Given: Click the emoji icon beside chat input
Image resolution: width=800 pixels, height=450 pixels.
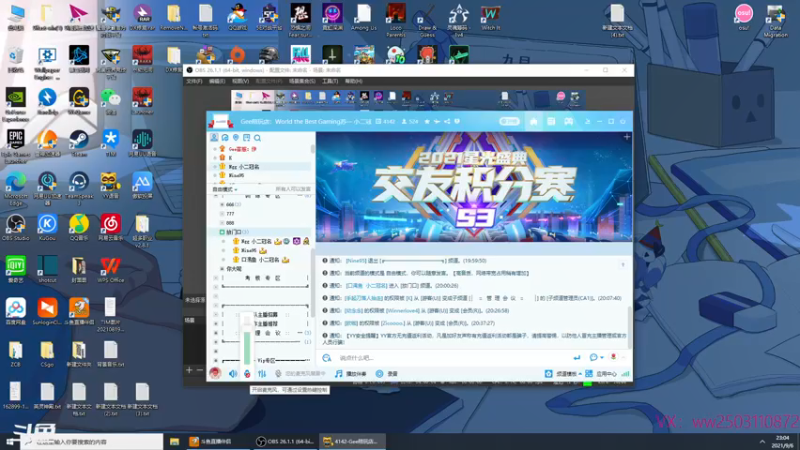Looking at the screenshot, I should point(327,358).
